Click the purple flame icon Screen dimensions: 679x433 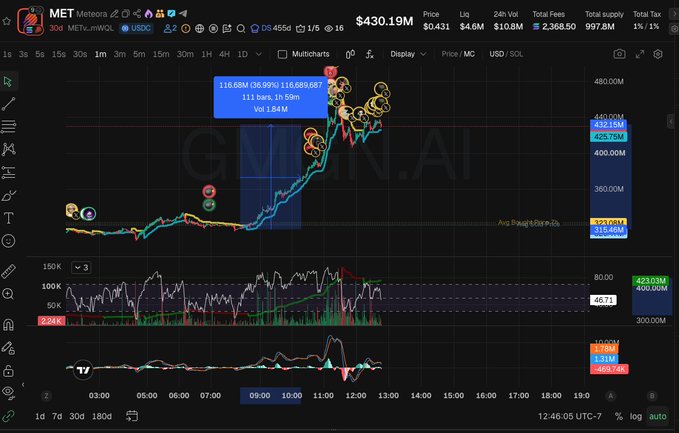click(149, 14)
